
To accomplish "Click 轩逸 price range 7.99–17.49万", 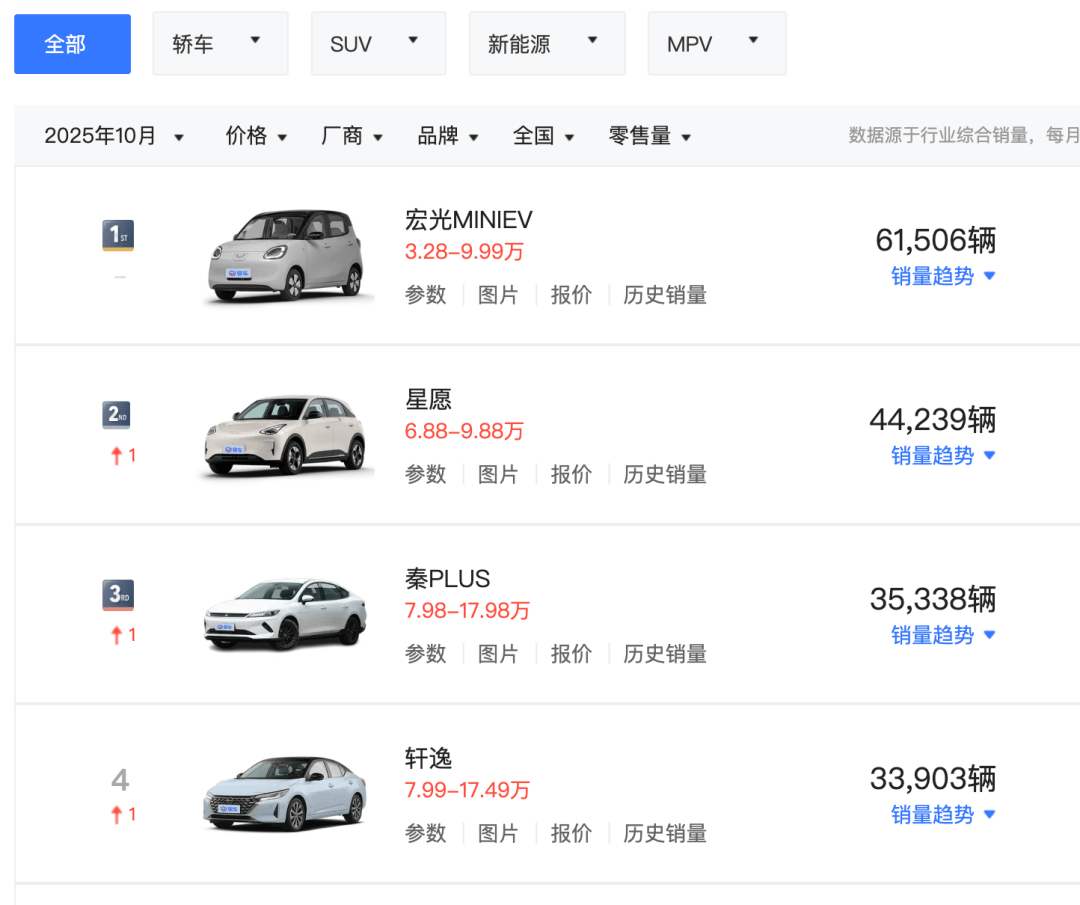I will [x=464, y=790].
